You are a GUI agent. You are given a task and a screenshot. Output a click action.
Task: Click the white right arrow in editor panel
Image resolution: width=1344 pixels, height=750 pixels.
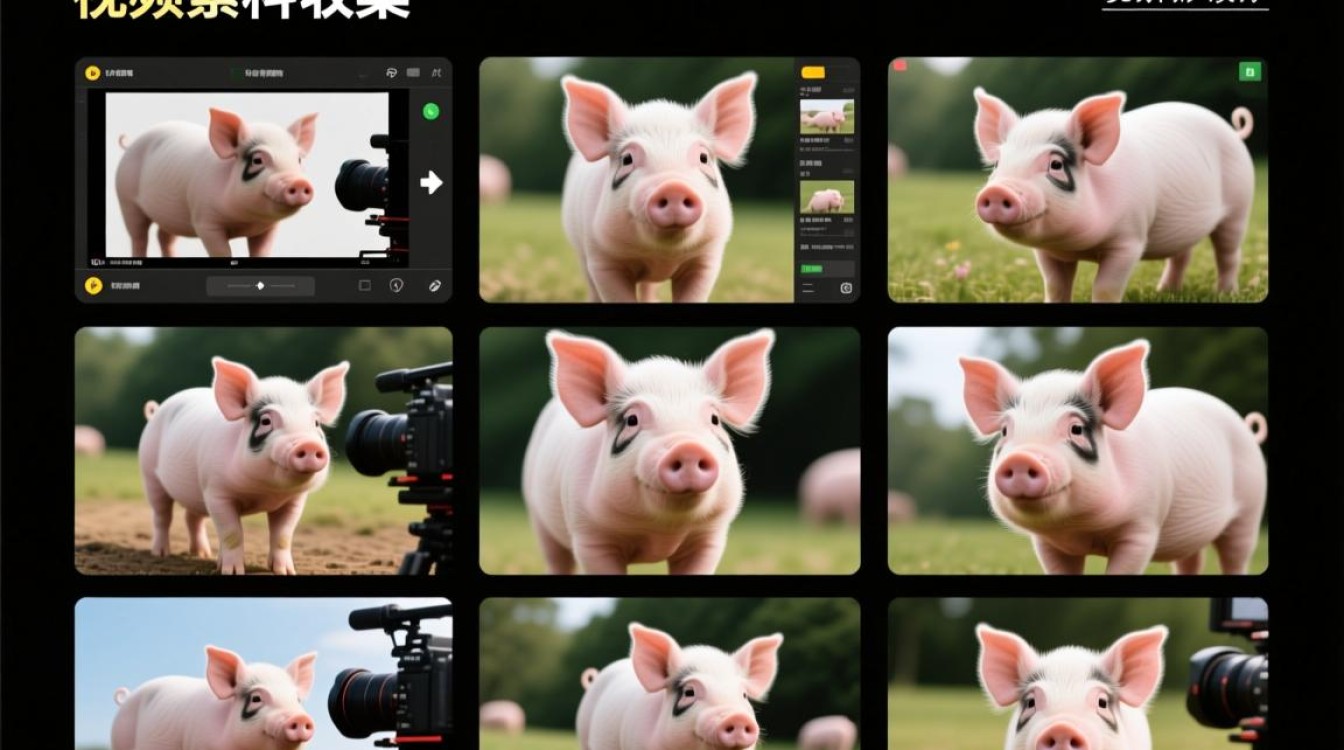[x=431, y=182]
